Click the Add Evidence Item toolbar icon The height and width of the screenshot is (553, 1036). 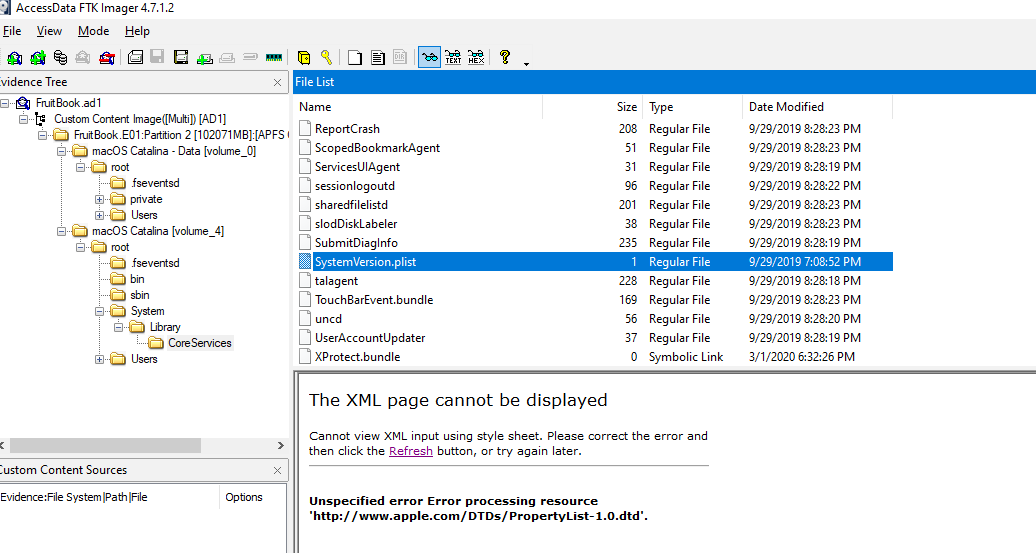pos(15,58)
